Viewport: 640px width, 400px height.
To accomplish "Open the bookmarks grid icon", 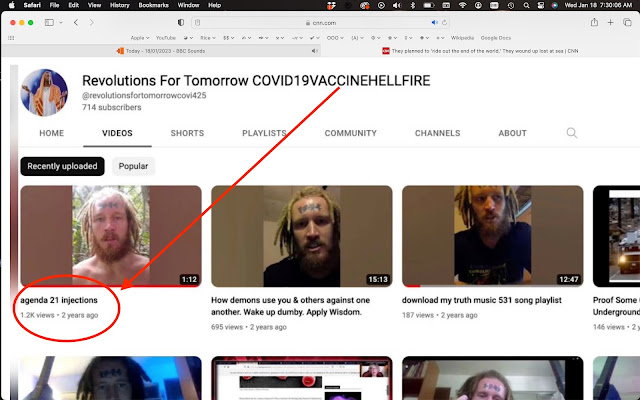I will pyautogui.click(x=11, y=38).
